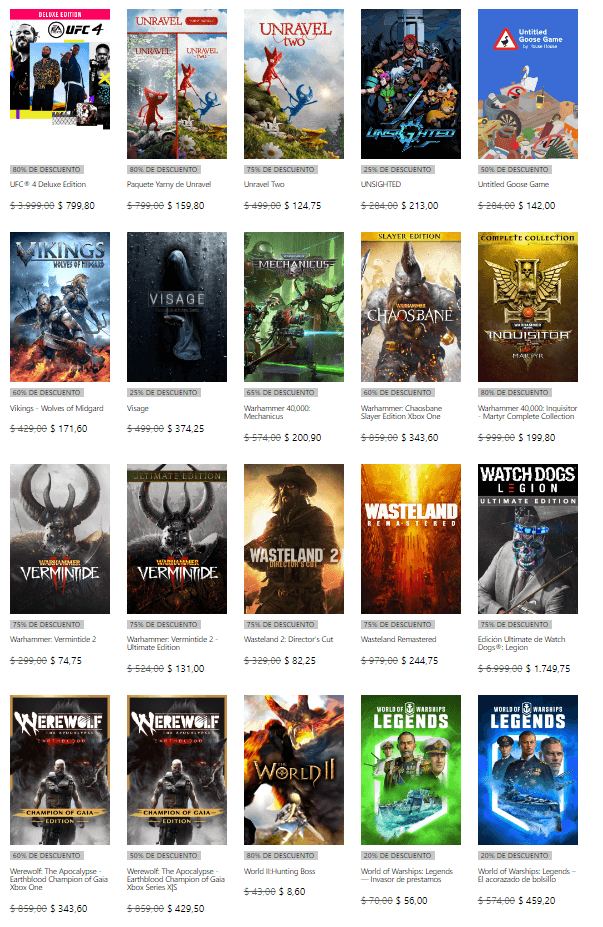Open the Wasteland 2 Director's Cut cover
This screenshot has width=603, height=927.
point(293,539)
